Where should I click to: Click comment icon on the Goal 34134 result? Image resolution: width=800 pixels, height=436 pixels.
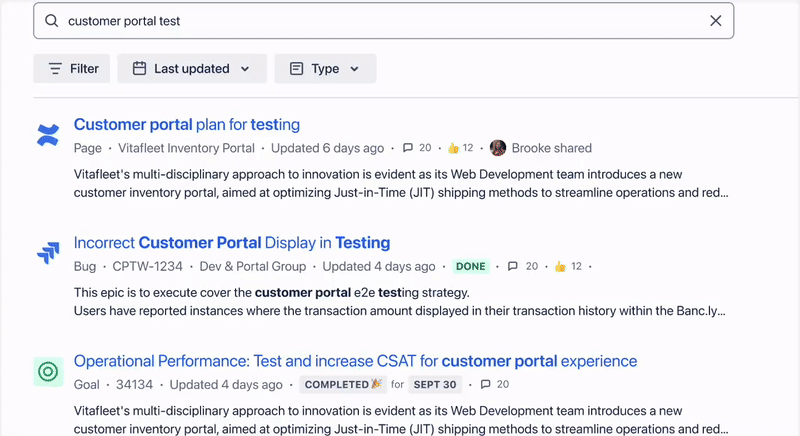pos(486,384)
